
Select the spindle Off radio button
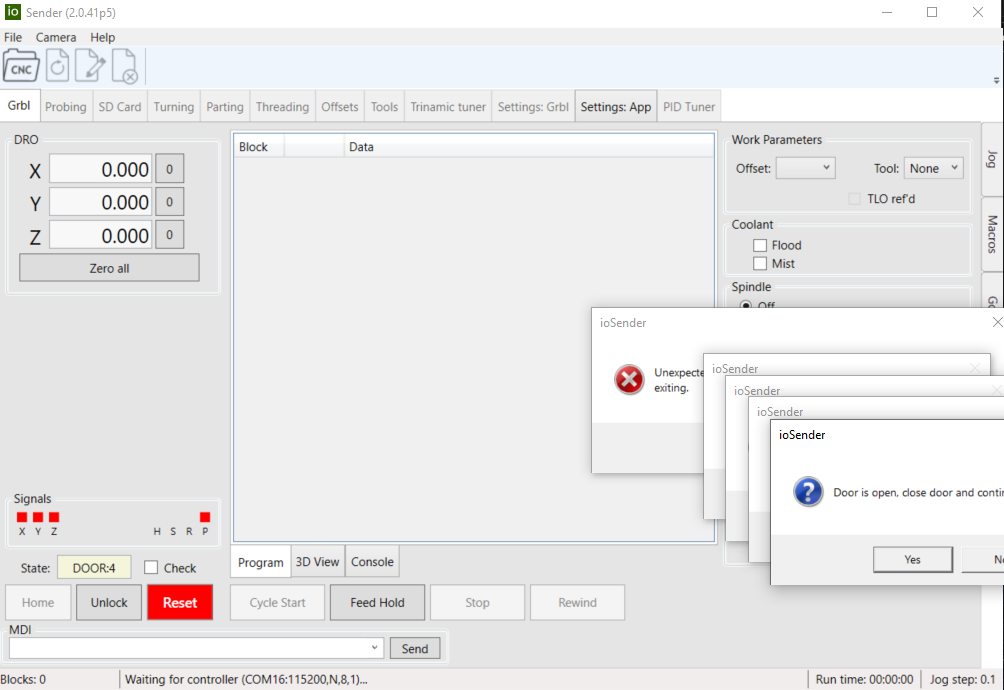point(746,305)
